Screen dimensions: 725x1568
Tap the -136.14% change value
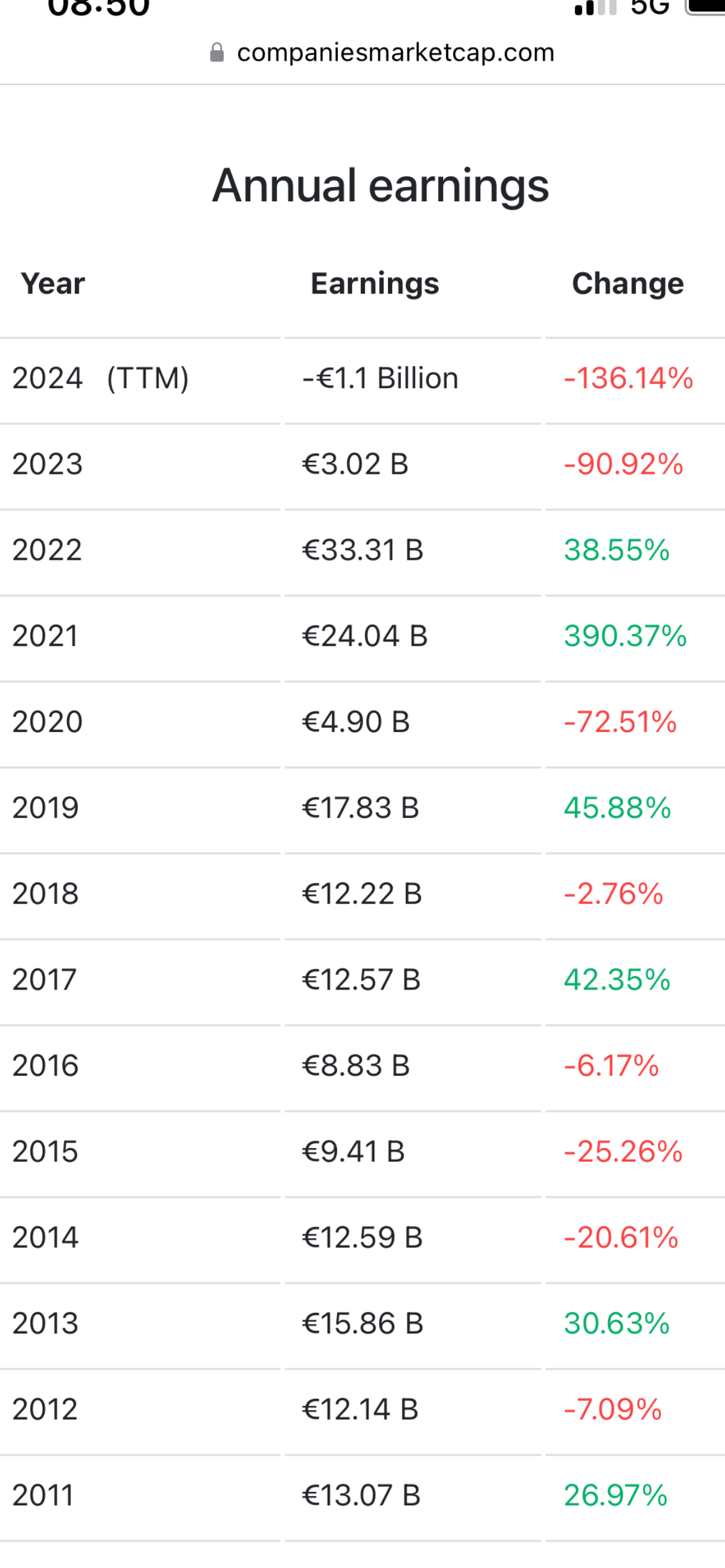tap(628, 378)
